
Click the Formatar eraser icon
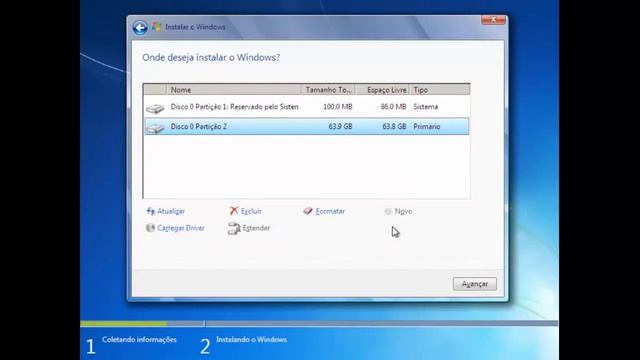pos(308,211)
